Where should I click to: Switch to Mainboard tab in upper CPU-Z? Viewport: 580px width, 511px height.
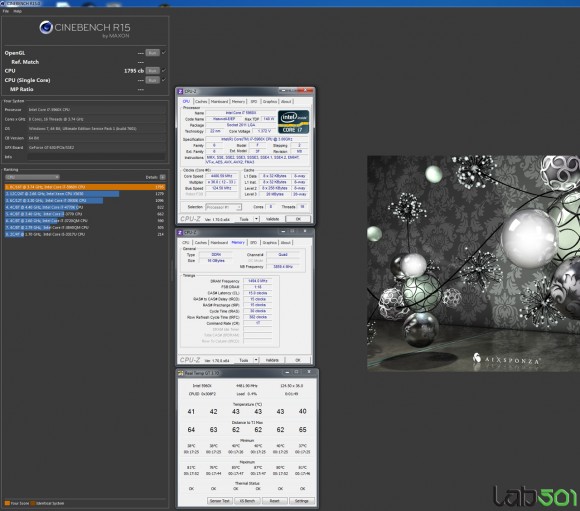pos(219,101)
